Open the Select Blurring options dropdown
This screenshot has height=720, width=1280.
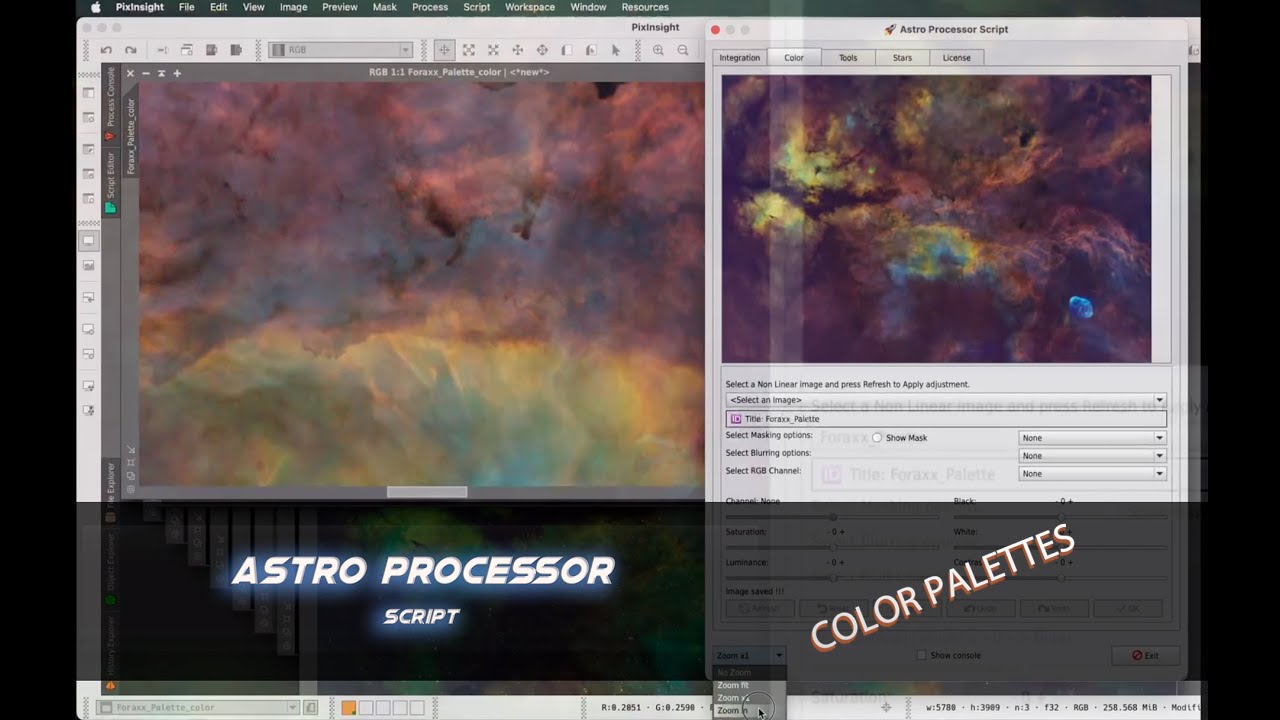[x=1092, y=455]
